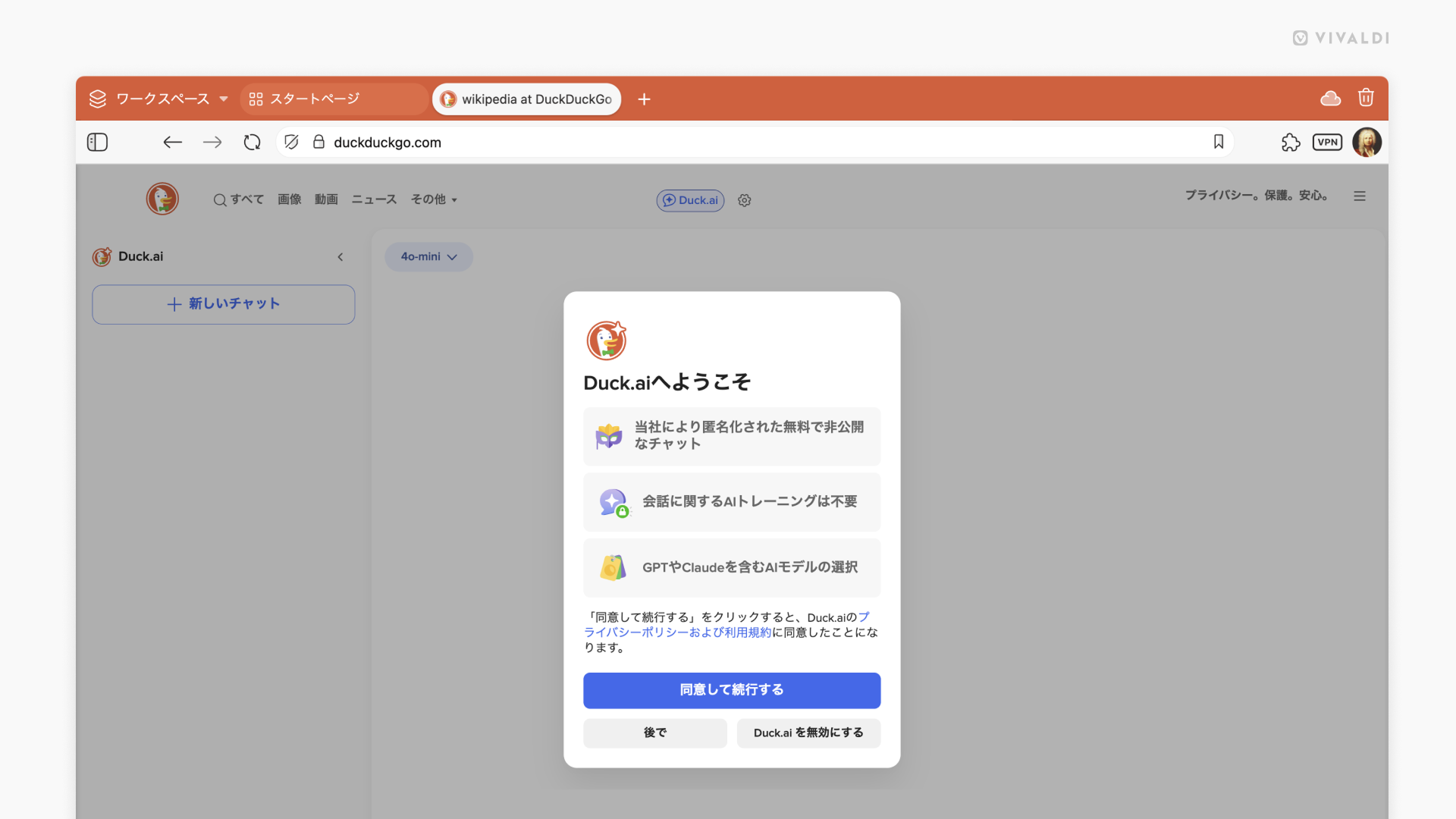Select the ニュース search category
Viewport: 1456px width, 819px height.
(x=374, y=199)
